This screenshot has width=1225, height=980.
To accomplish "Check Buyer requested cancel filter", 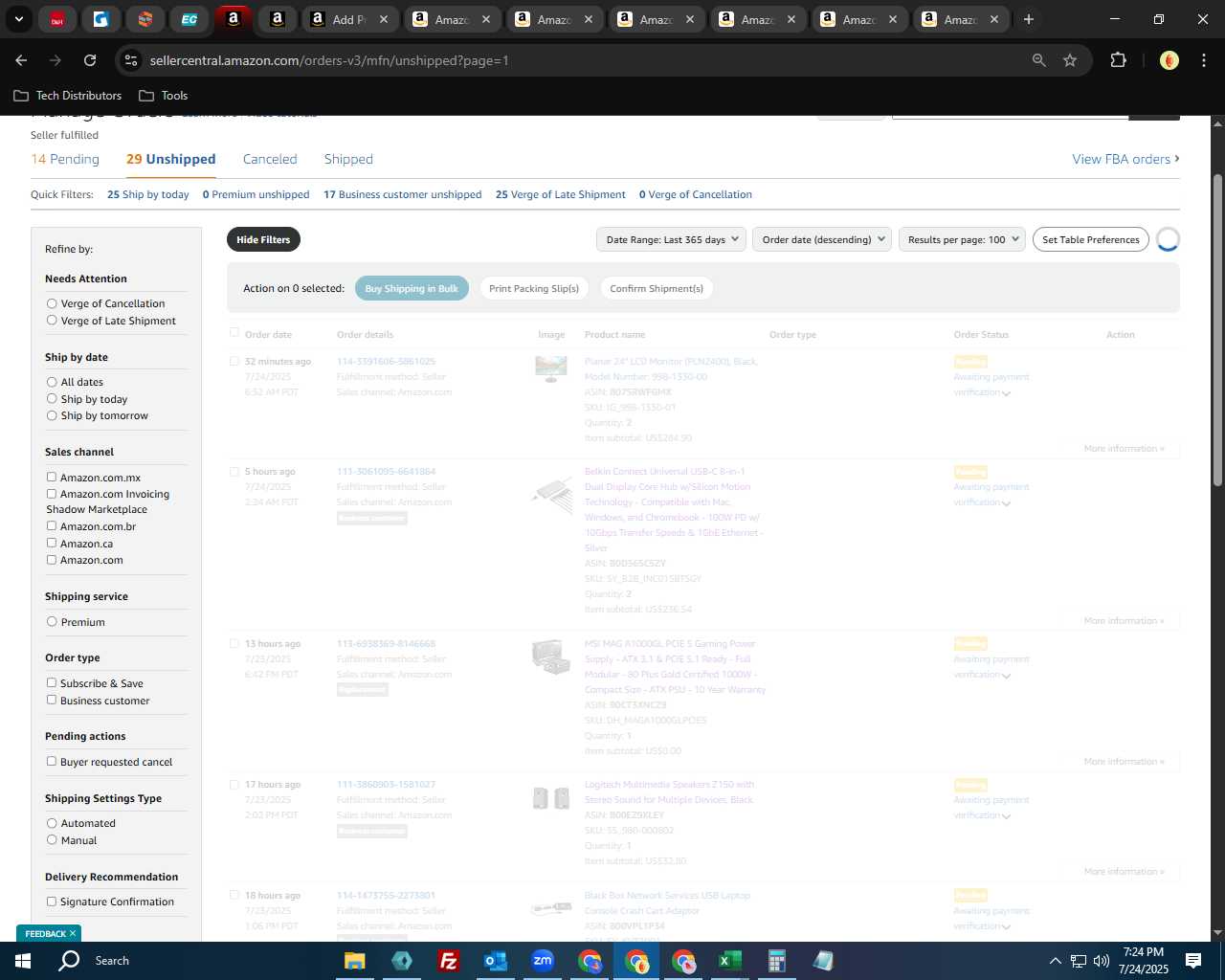I will pos(52,762).
